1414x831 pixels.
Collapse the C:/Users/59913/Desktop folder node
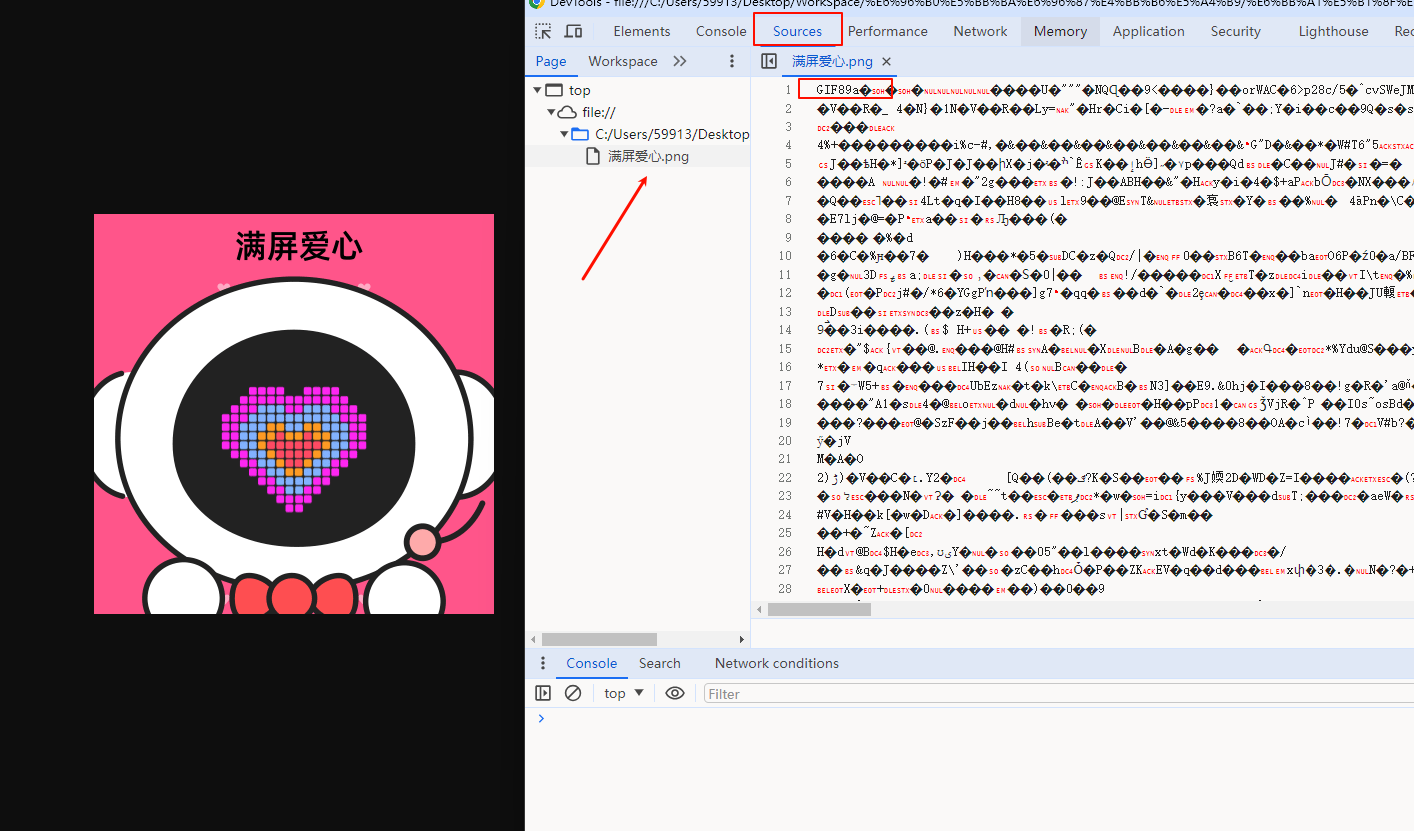point(564,134)
